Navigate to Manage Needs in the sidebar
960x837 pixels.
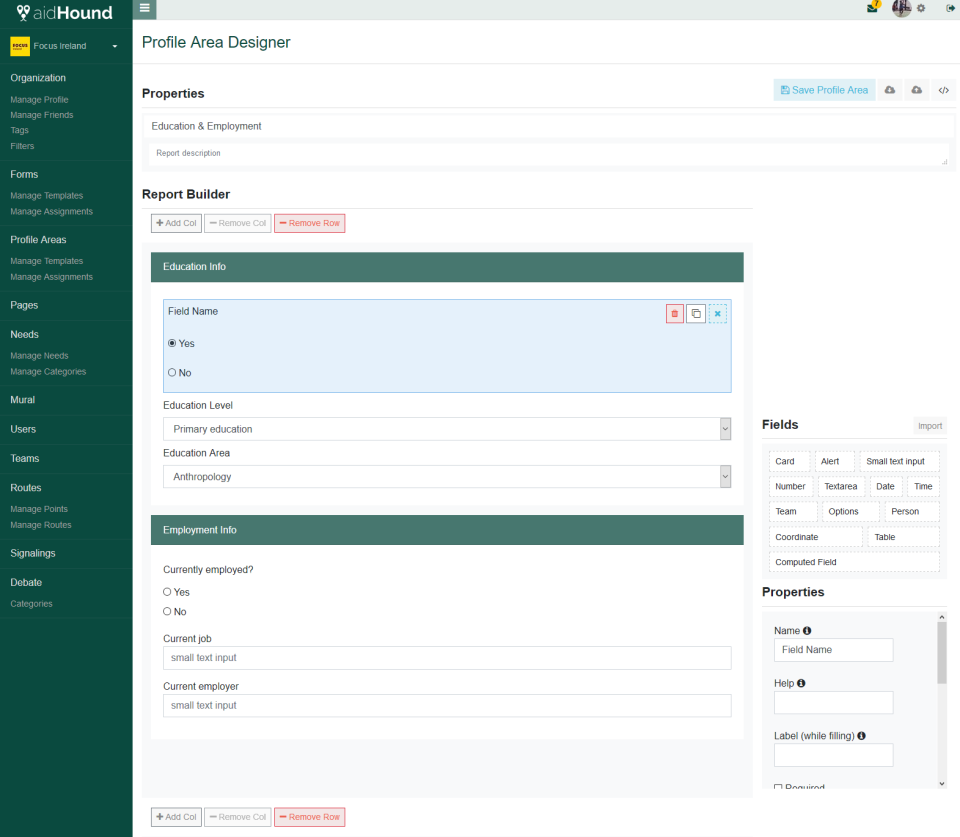[39, 355]
